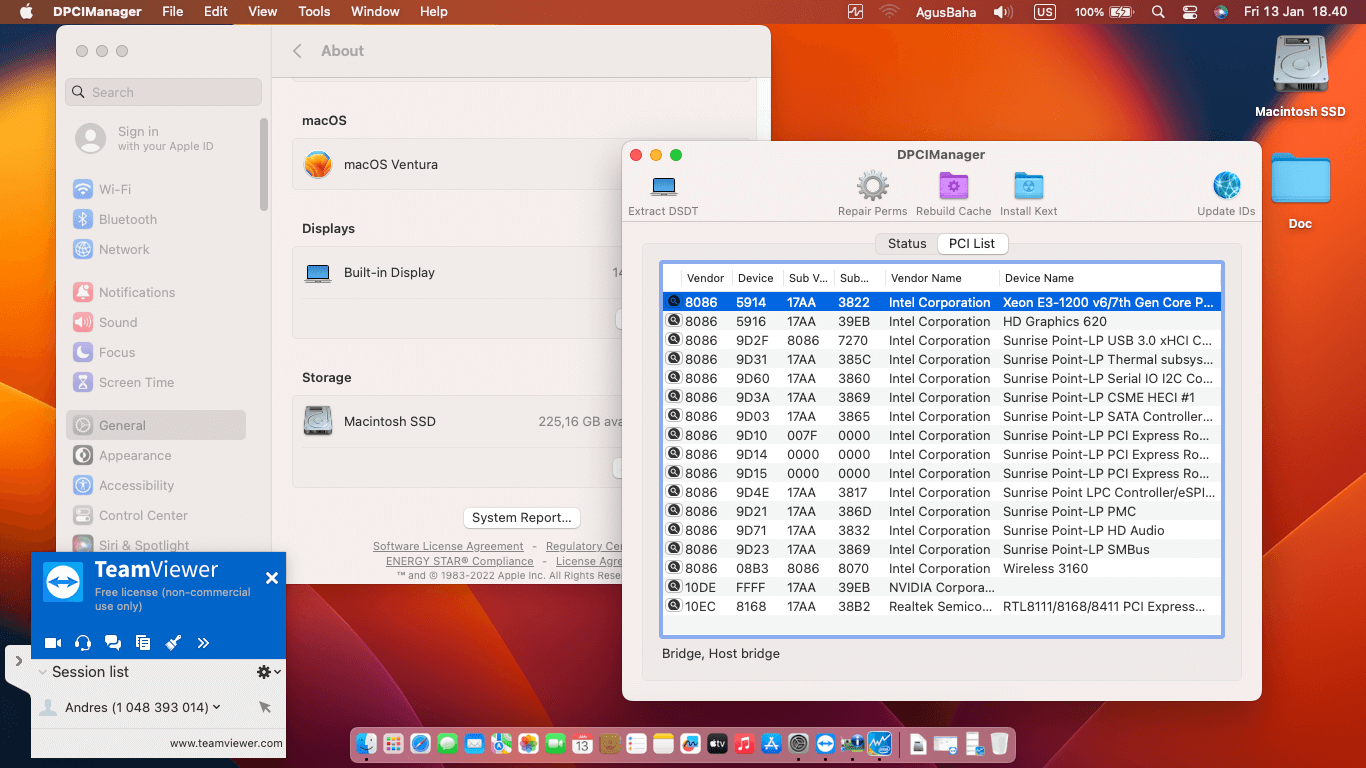The image size is (1366, 768).
Task: Select the Sunrise Point-LP HD Audio row
Action: click(x=941, y=530)
